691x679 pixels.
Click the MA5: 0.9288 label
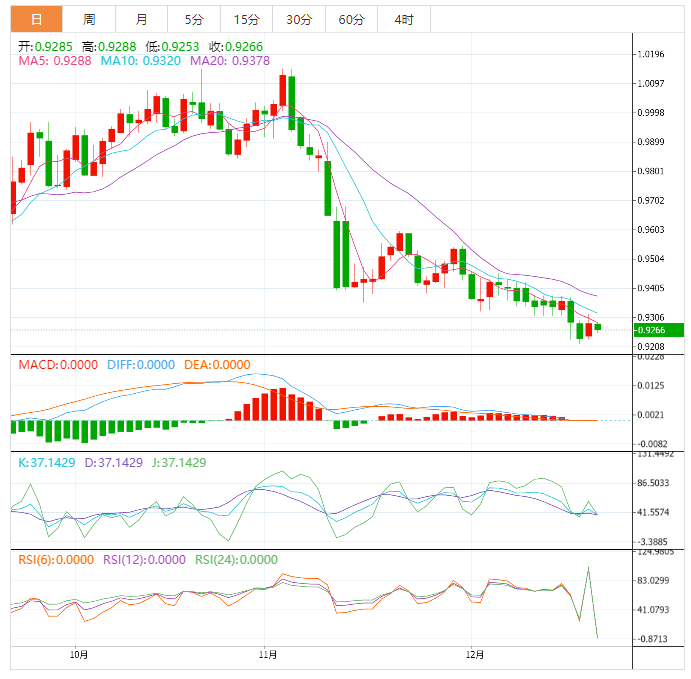pyautogui.click(x=55, y=61)
